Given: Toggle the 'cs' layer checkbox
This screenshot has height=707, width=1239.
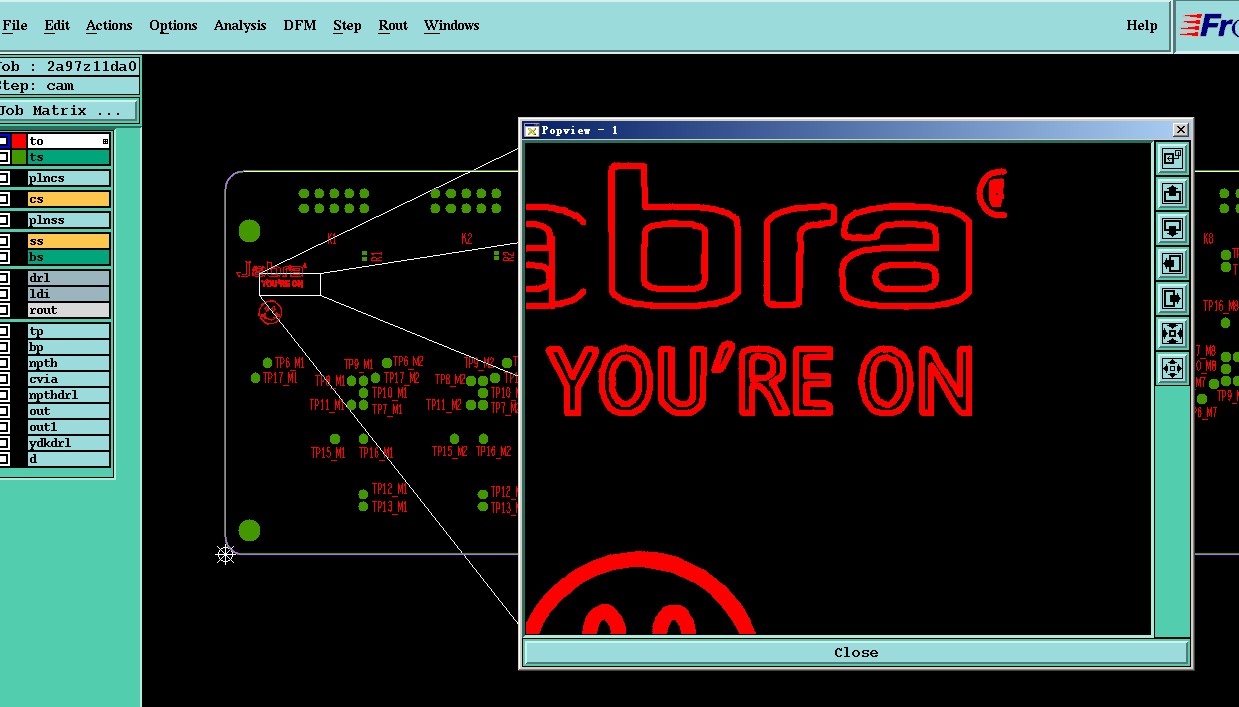Looking at the screenshot, I should pos(4,199).
